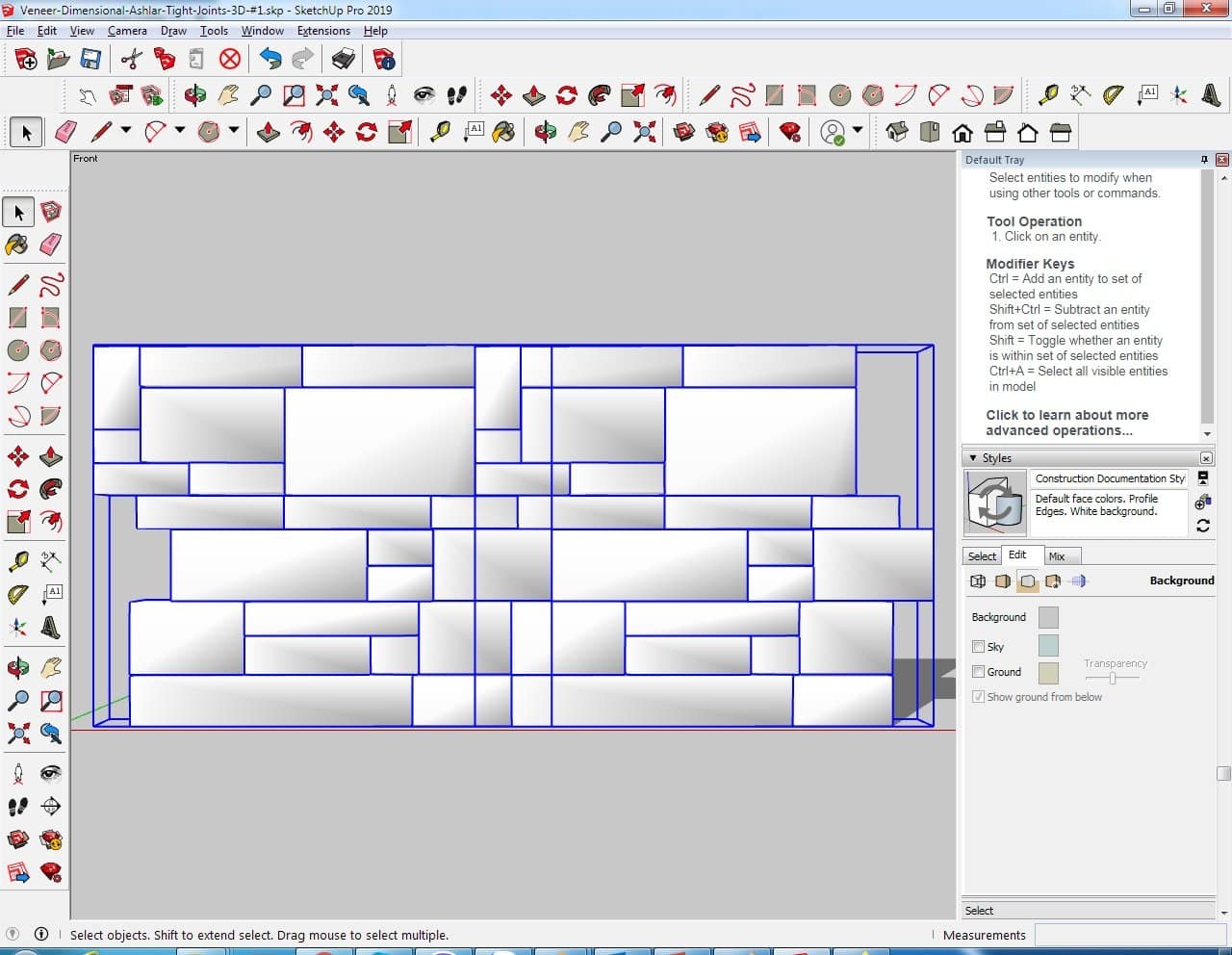The image size is (1232, 955).
Task: Click the Save icon in the top toolbar
Action: (x=90, y=60)
